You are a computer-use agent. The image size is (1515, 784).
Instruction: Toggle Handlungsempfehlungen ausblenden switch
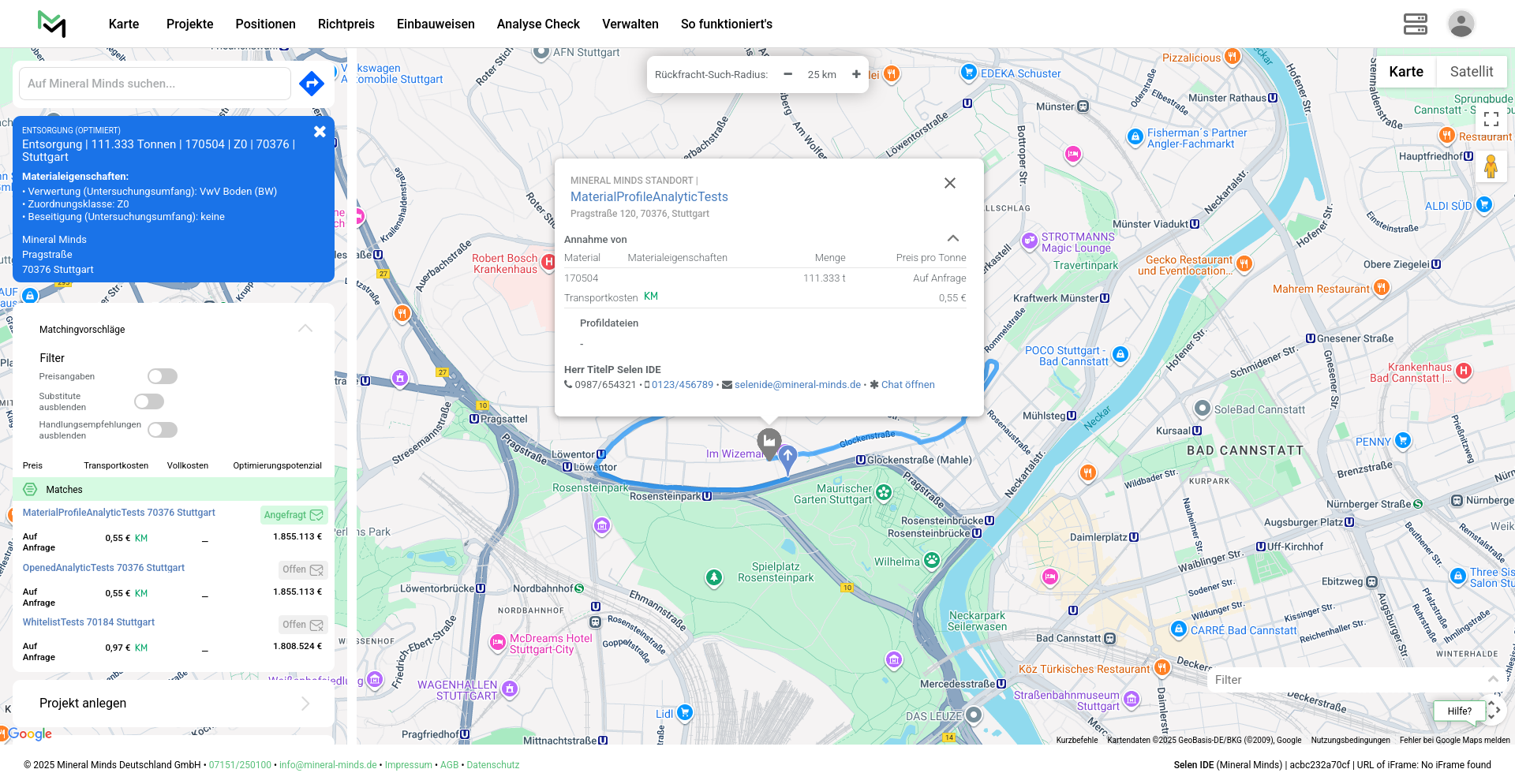[163, 430]
